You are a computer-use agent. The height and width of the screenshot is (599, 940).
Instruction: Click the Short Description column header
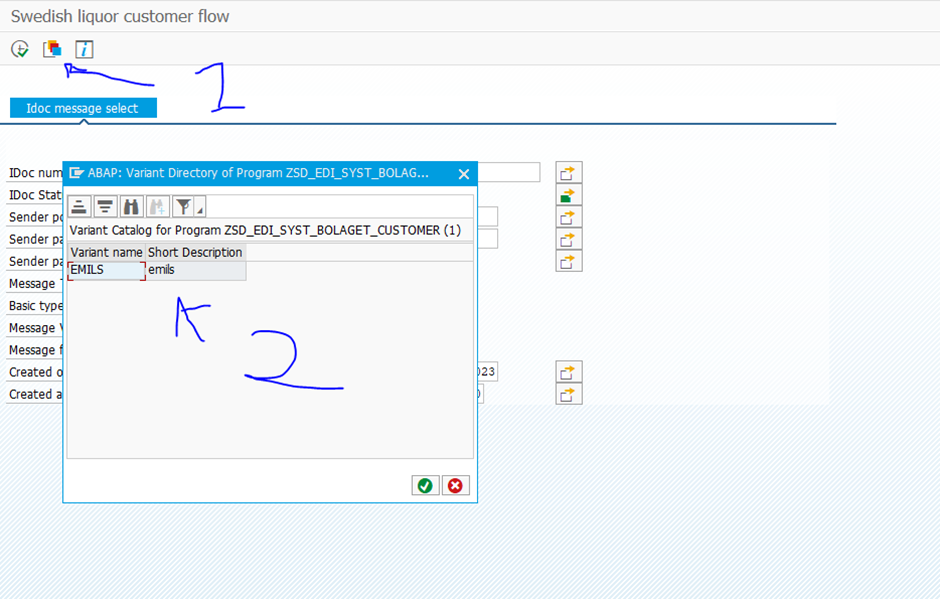click(195, 252)
